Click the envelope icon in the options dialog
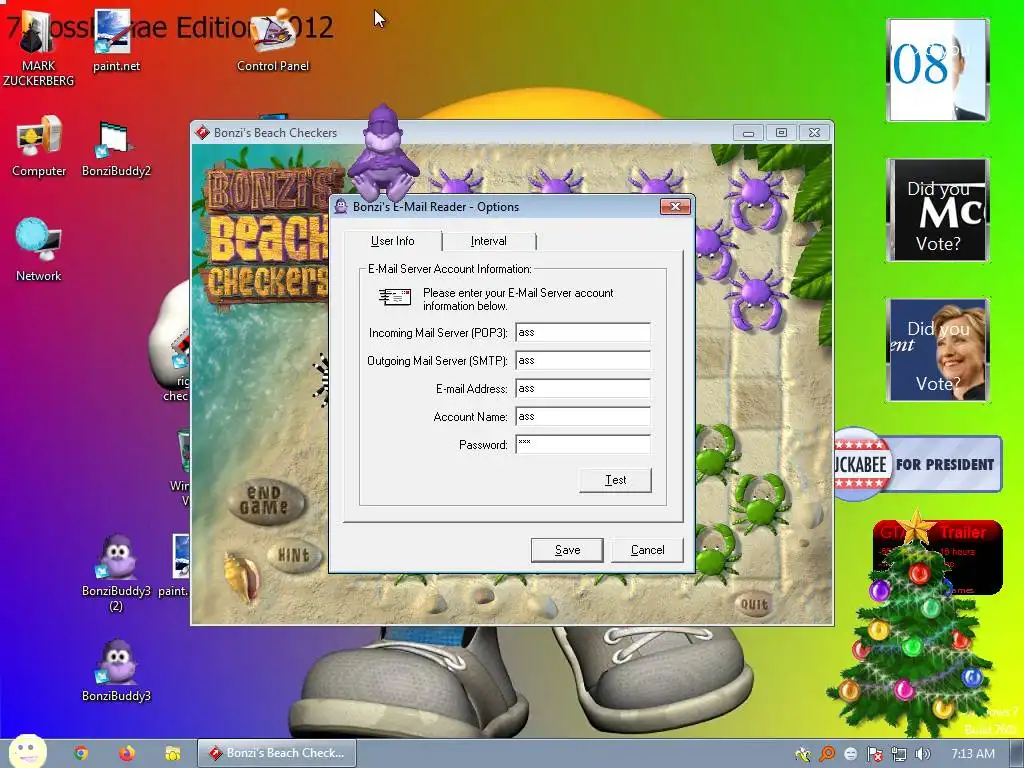1024x768 pixels. pos(395,297)
